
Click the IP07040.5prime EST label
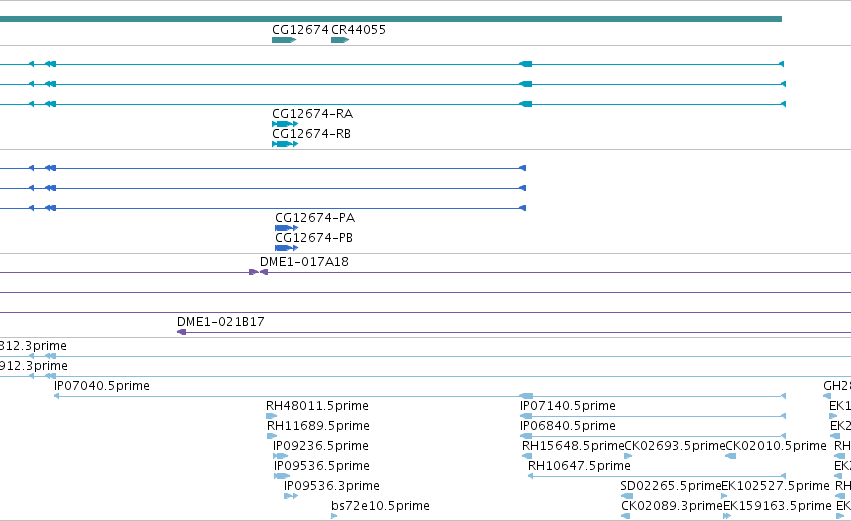[102, 386]
